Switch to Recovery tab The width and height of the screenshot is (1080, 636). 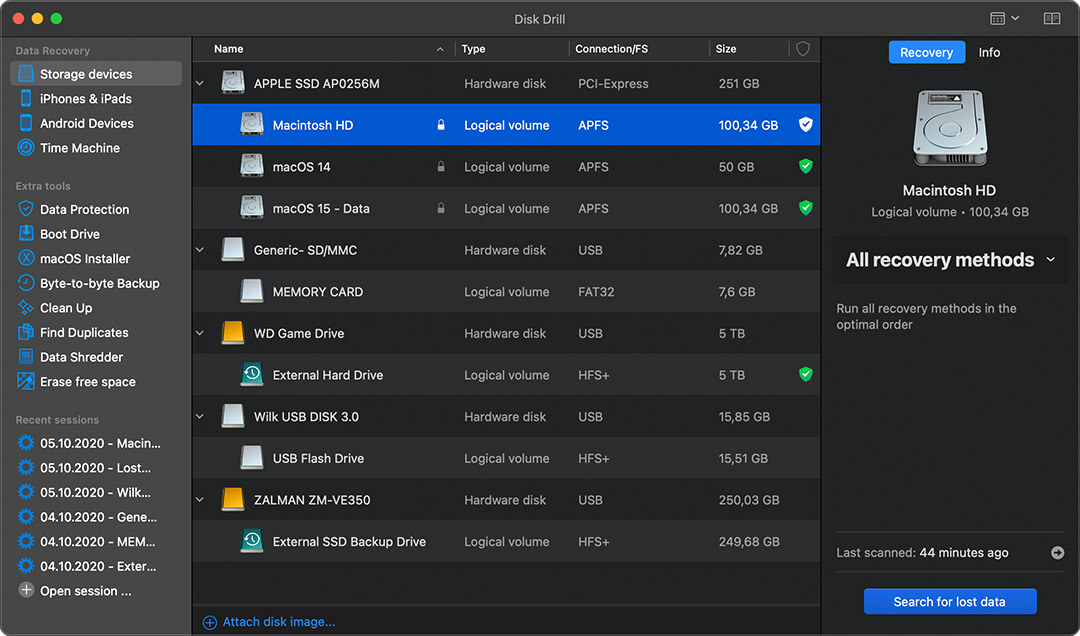coord(926,52)
